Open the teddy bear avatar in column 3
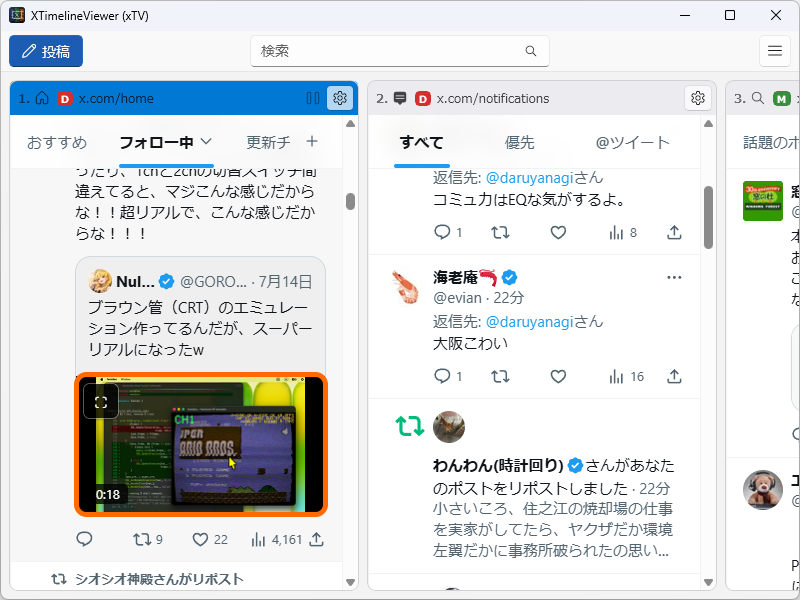 pyautogui.click(x=763, y=490)
